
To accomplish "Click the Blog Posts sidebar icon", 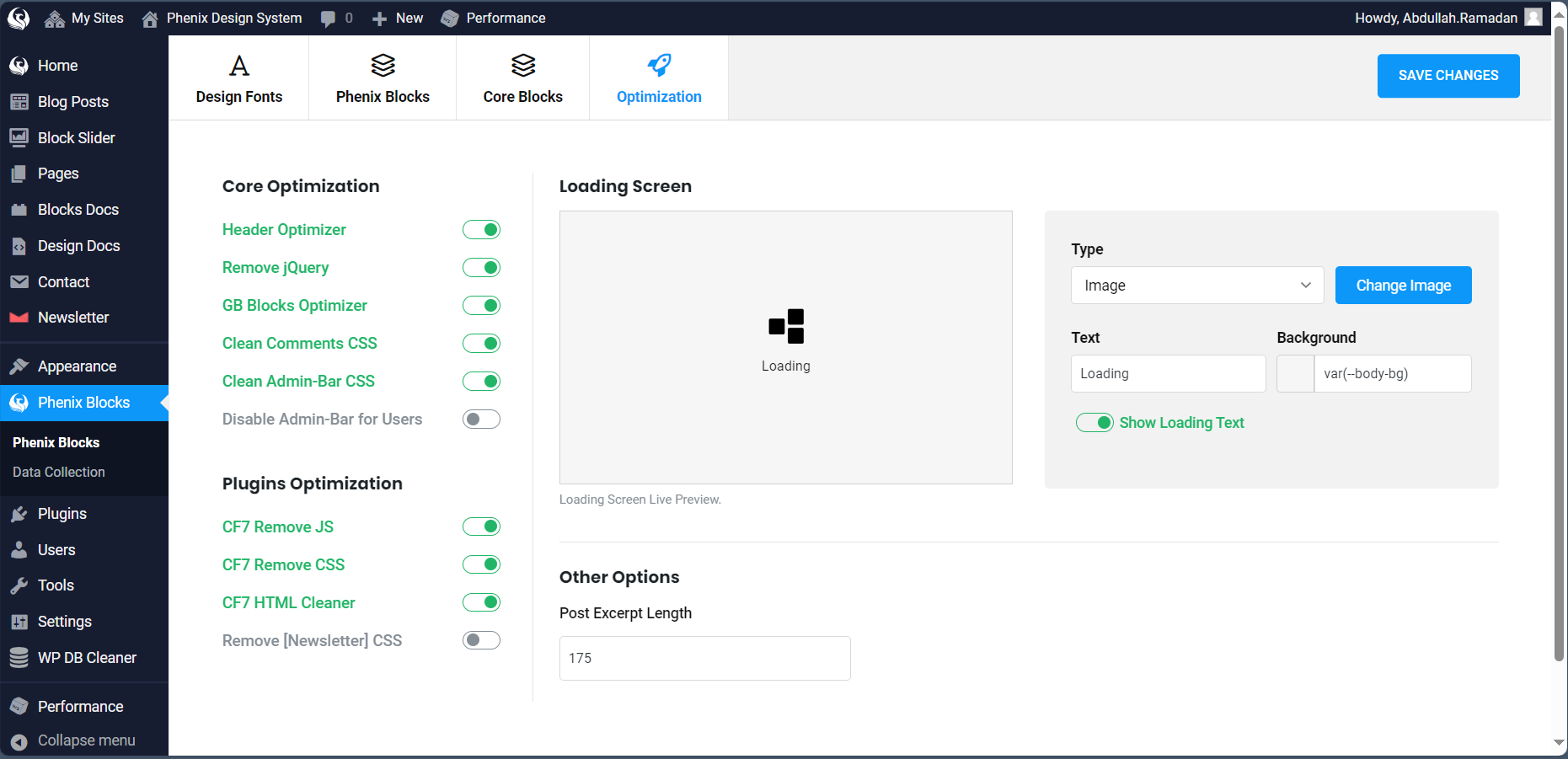I will (19, 102).
